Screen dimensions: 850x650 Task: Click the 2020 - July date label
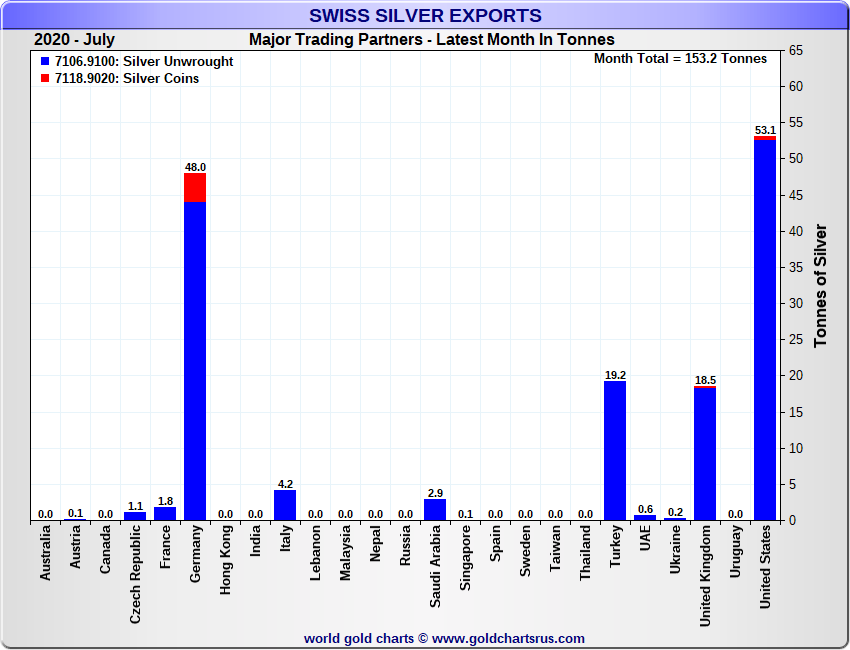(74, 40)
